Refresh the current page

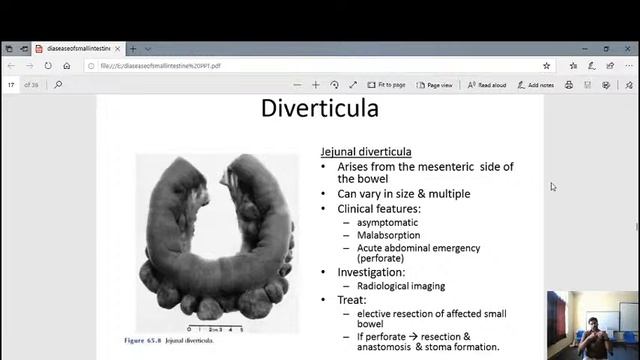[x=48, y=66]
